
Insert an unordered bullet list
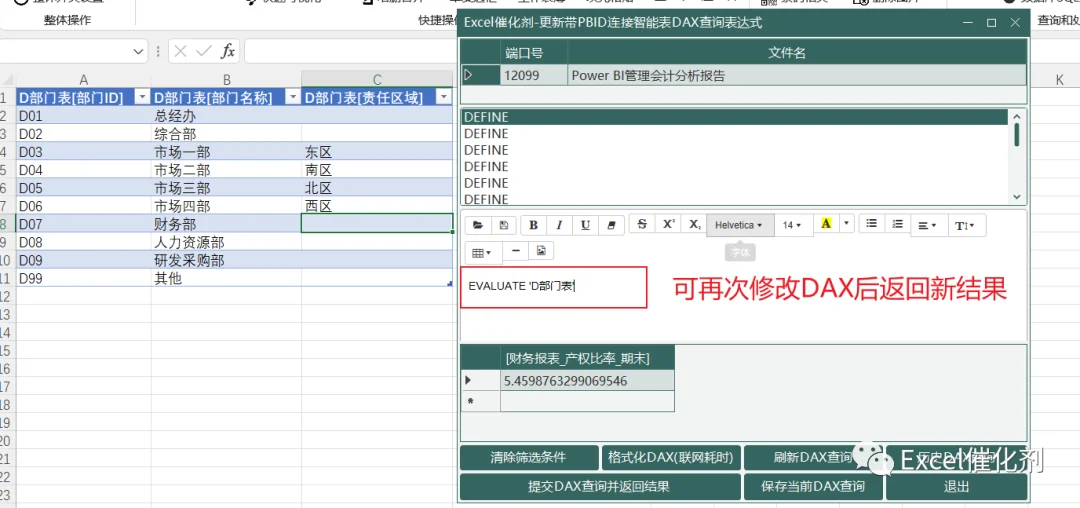pos(871,224)
